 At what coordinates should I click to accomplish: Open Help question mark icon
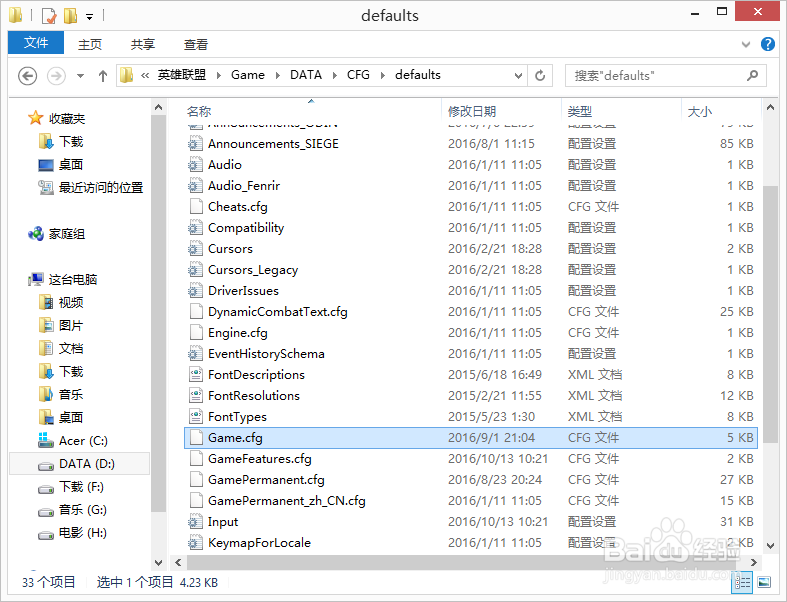tap(767, 44)
